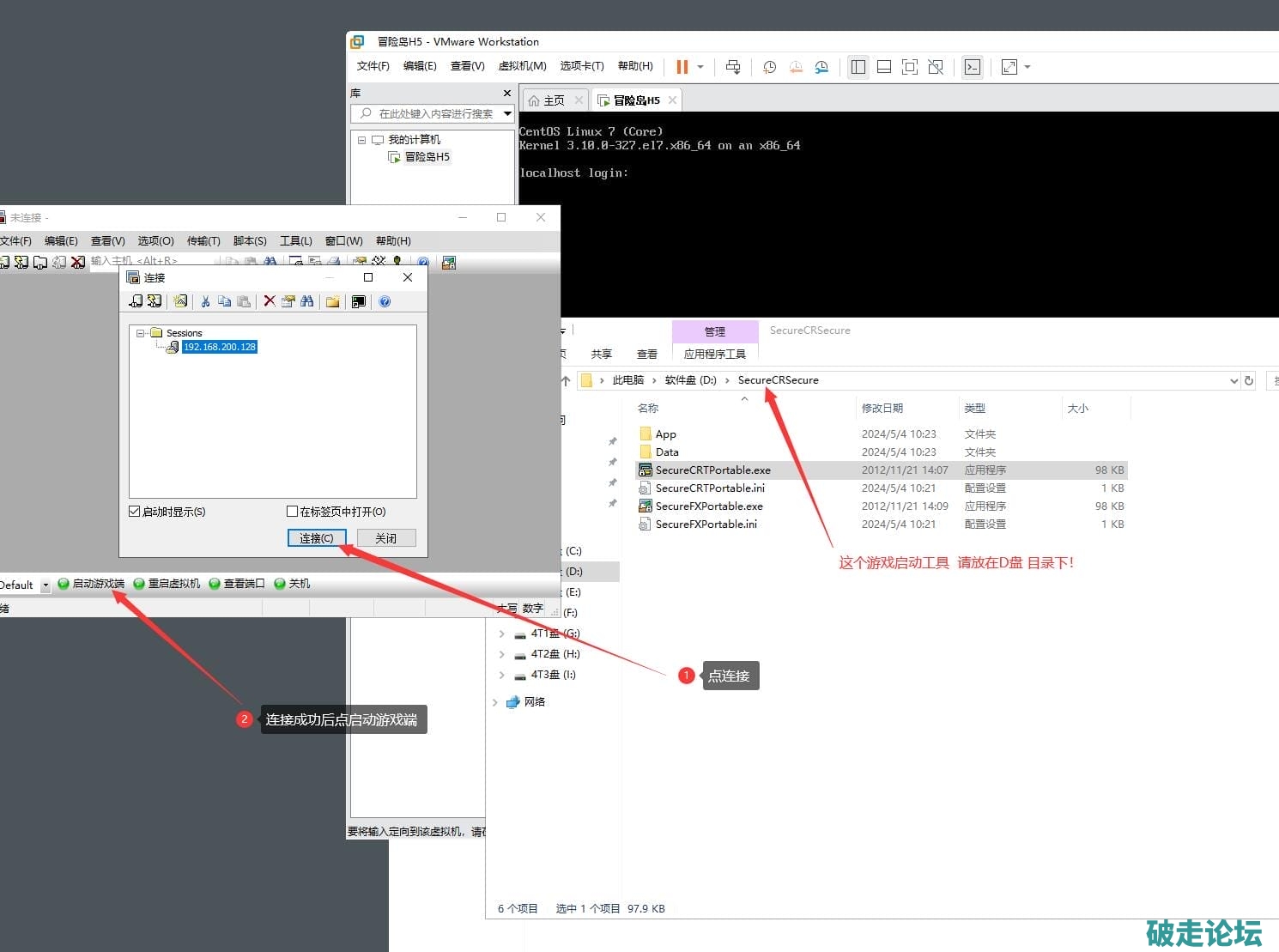Click the 连接(C) button

pos(316,538)
